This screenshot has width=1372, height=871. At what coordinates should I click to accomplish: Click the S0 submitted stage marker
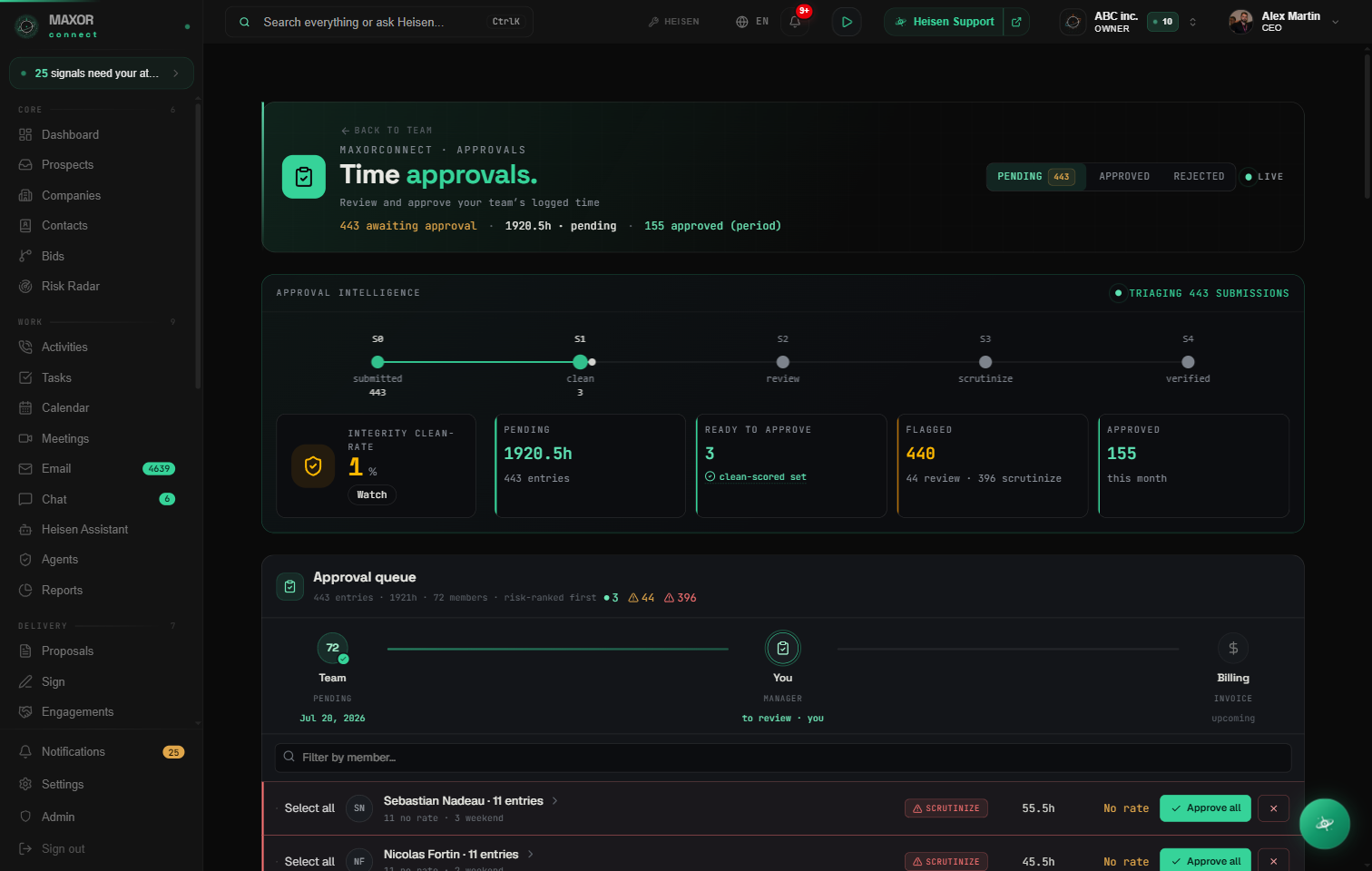(377, 362)
